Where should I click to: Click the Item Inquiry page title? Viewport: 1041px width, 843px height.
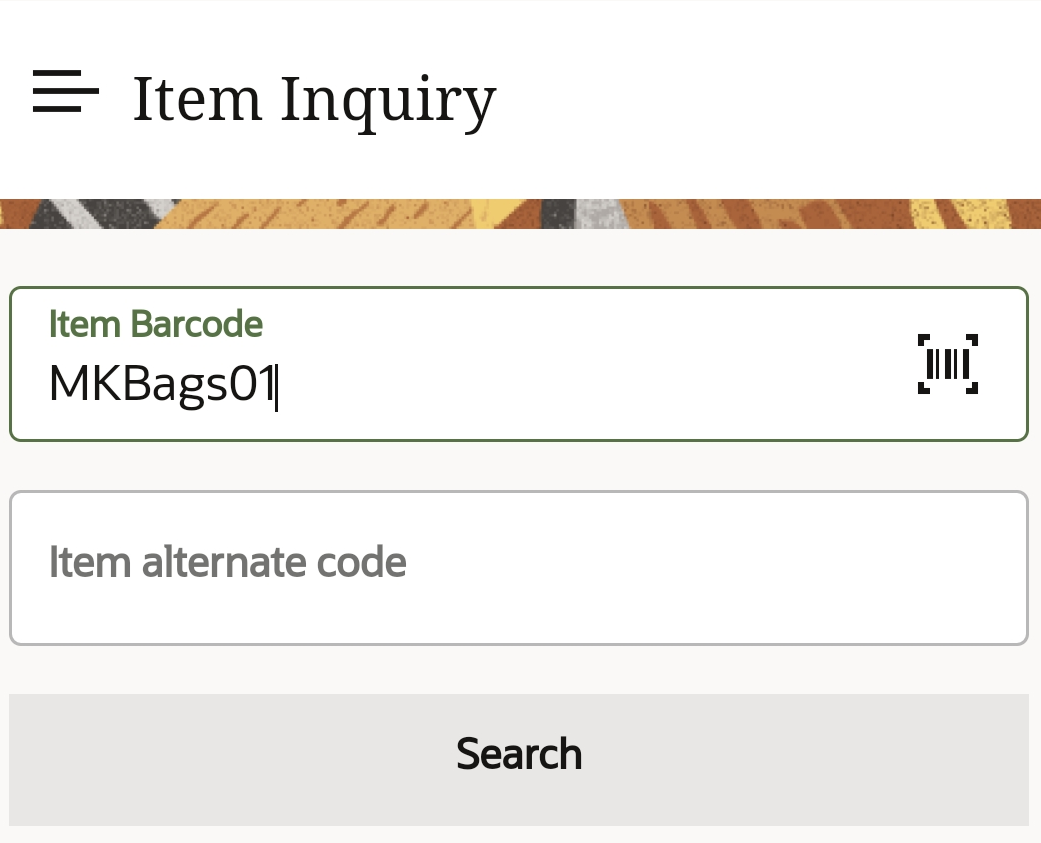click(314, 98)
